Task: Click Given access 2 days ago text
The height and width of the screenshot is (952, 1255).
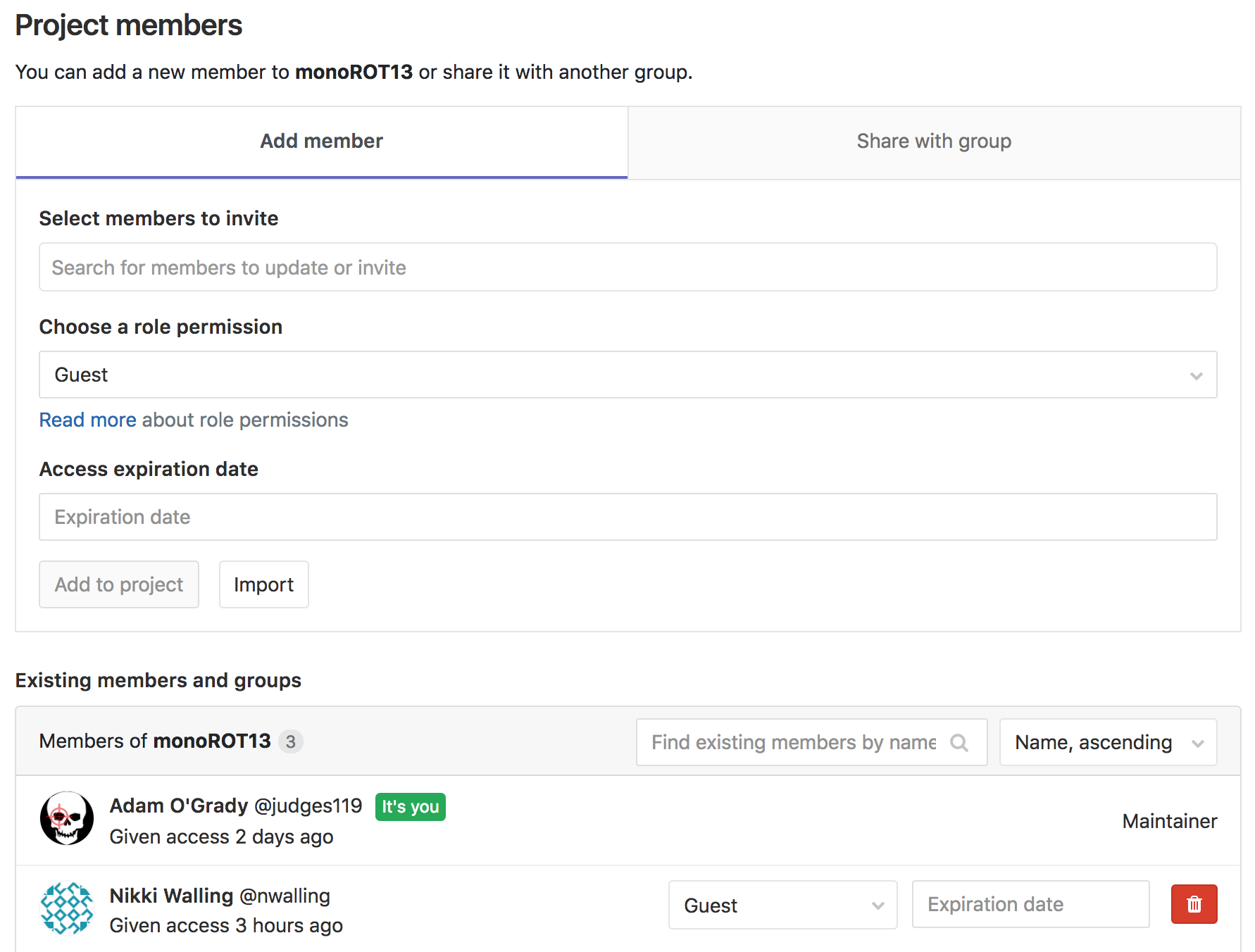Action: point(222,837)
